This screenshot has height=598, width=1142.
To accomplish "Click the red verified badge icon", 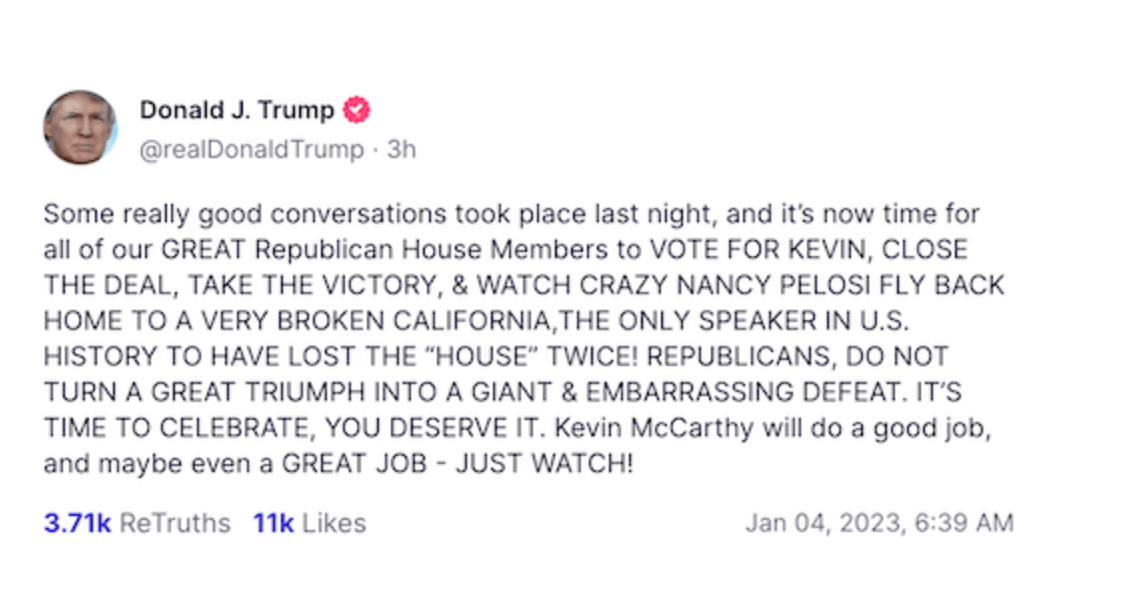I will click(x=356, y=110).
